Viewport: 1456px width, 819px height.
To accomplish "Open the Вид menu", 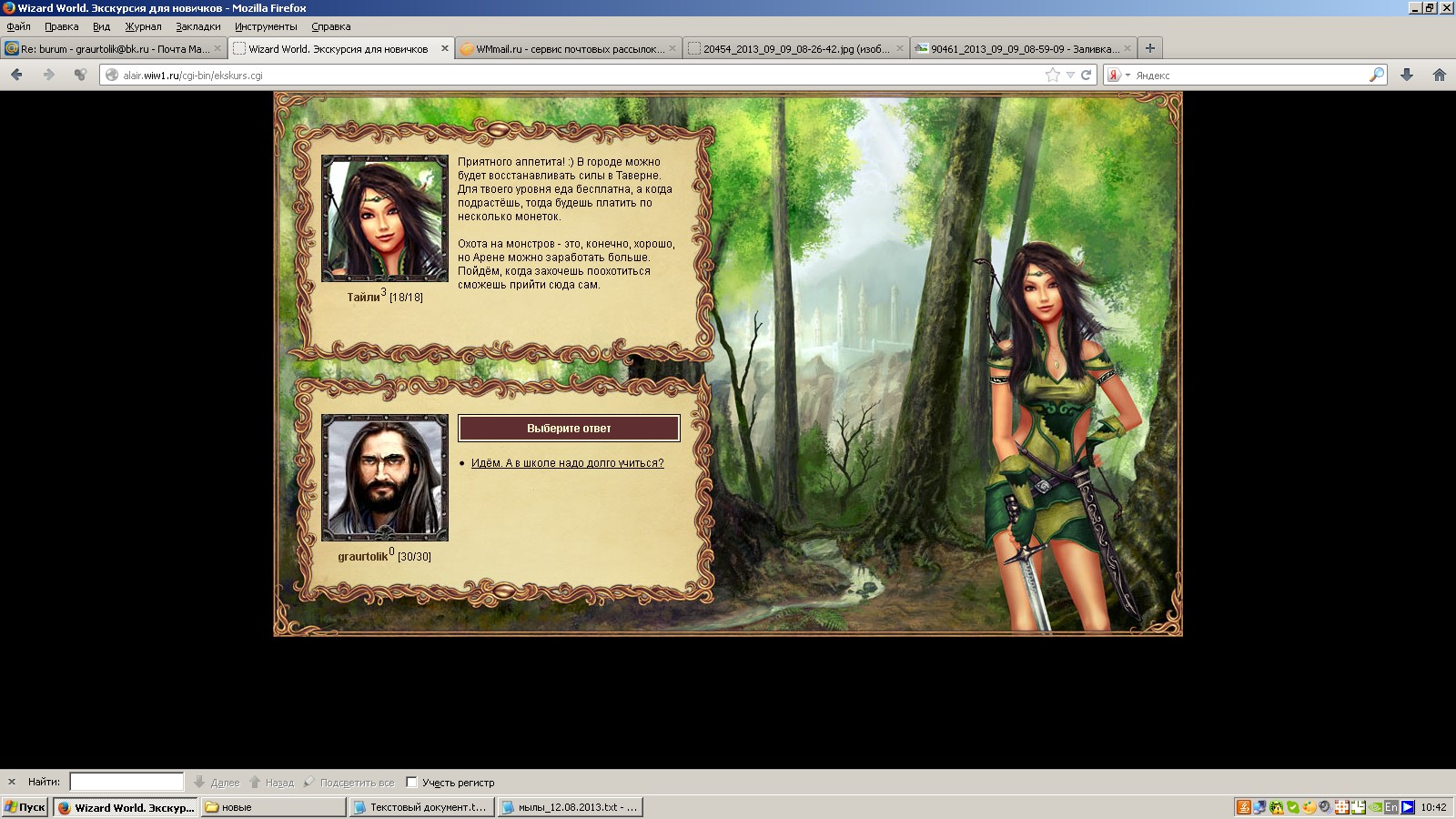I will [101, 26].
